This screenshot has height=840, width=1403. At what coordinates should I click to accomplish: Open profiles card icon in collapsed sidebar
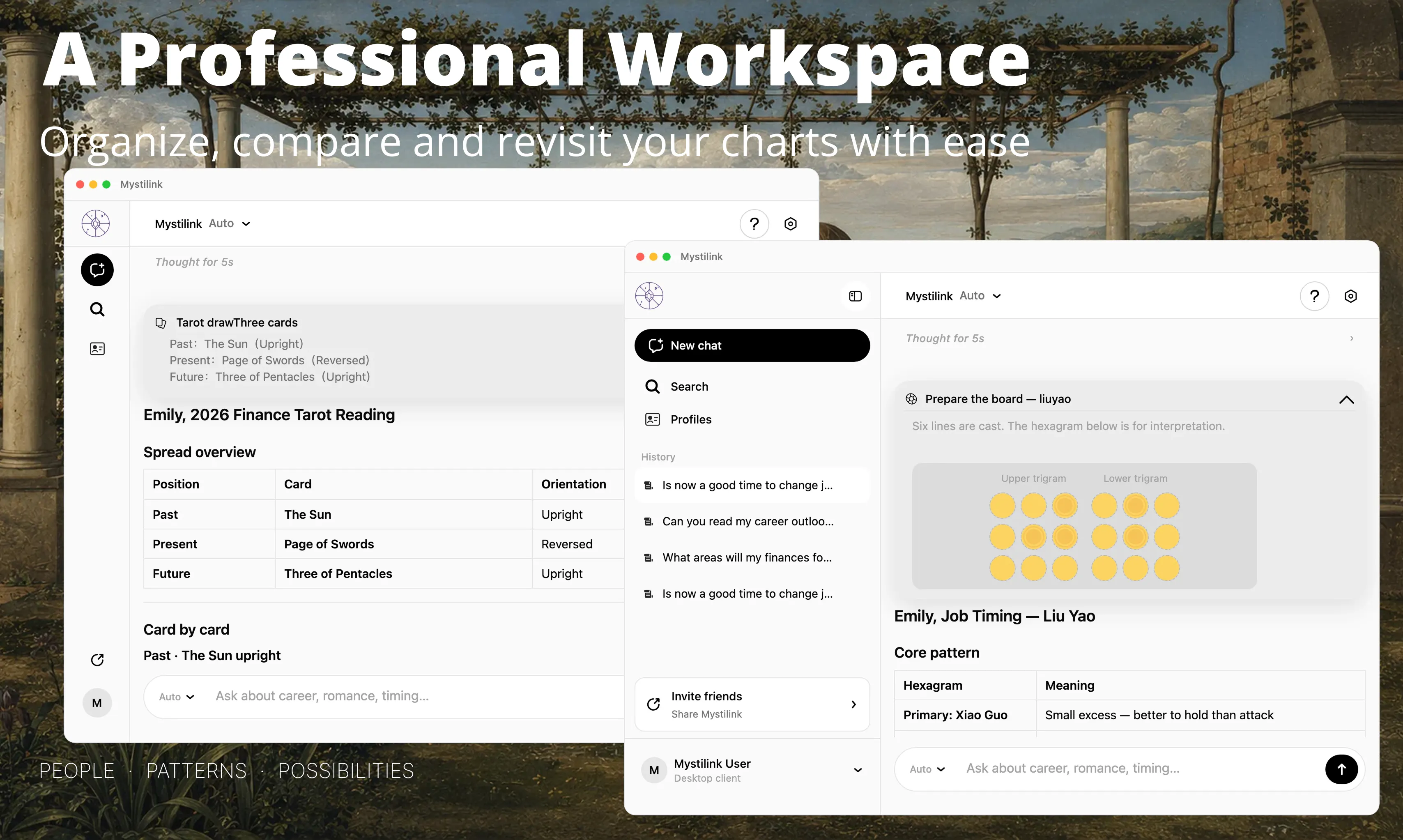(97, 349)
